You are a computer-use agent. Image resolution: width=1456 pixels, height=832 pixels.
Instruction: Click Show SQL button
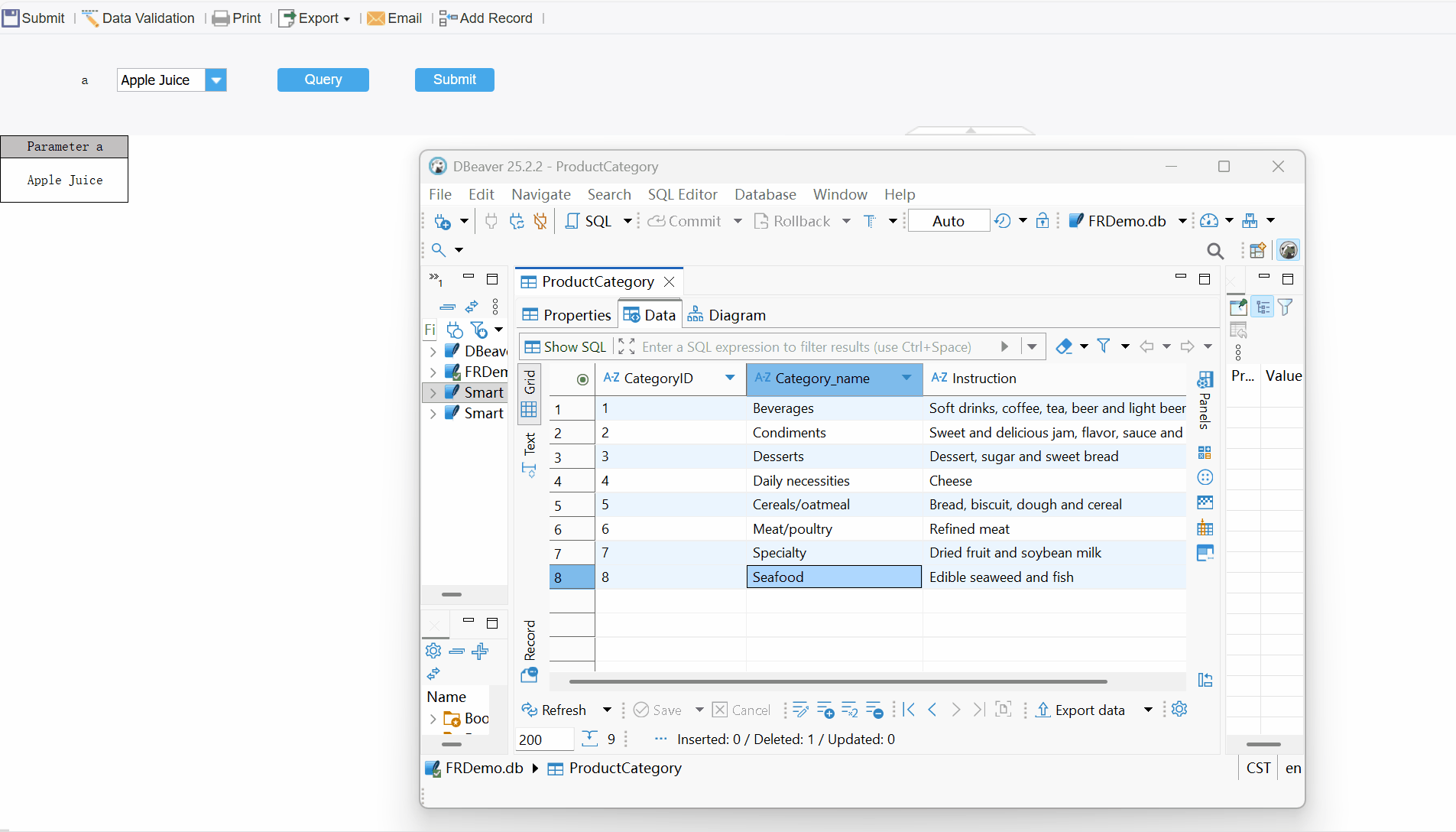tap(566, 347)
